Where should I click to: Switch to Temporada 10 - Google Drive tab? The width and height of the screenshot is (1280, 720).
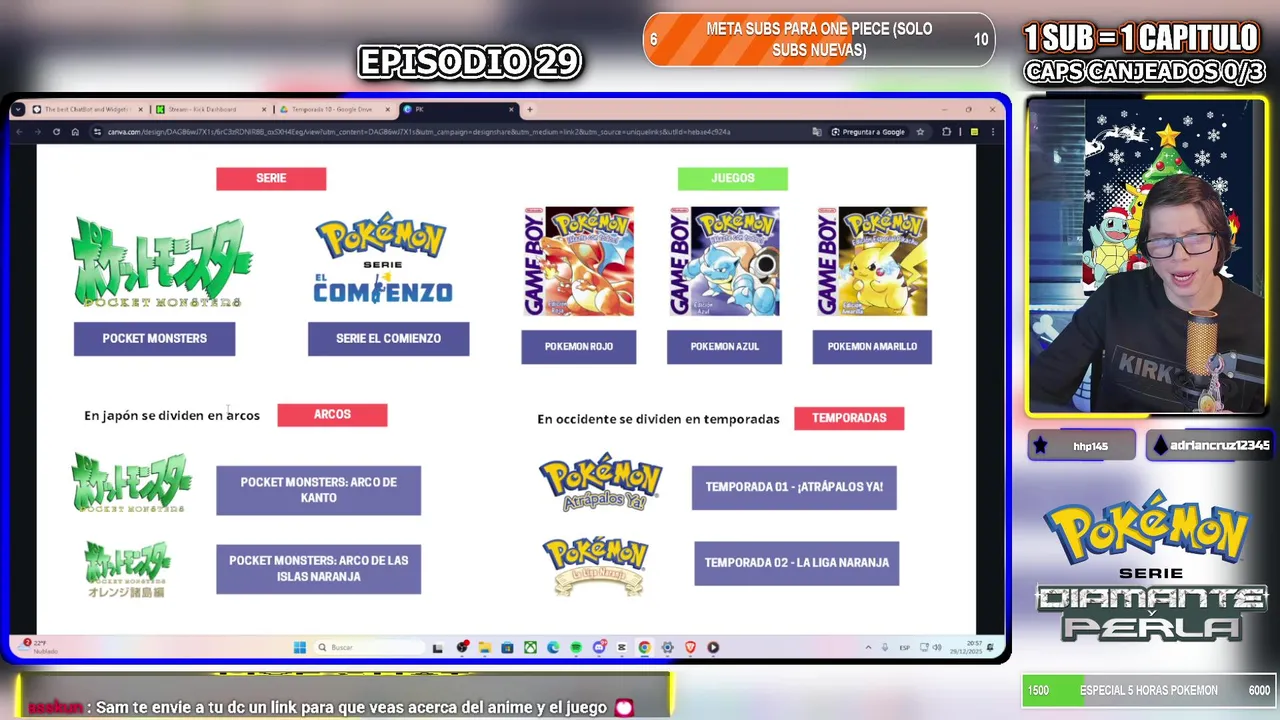click(x=335, y=109)
